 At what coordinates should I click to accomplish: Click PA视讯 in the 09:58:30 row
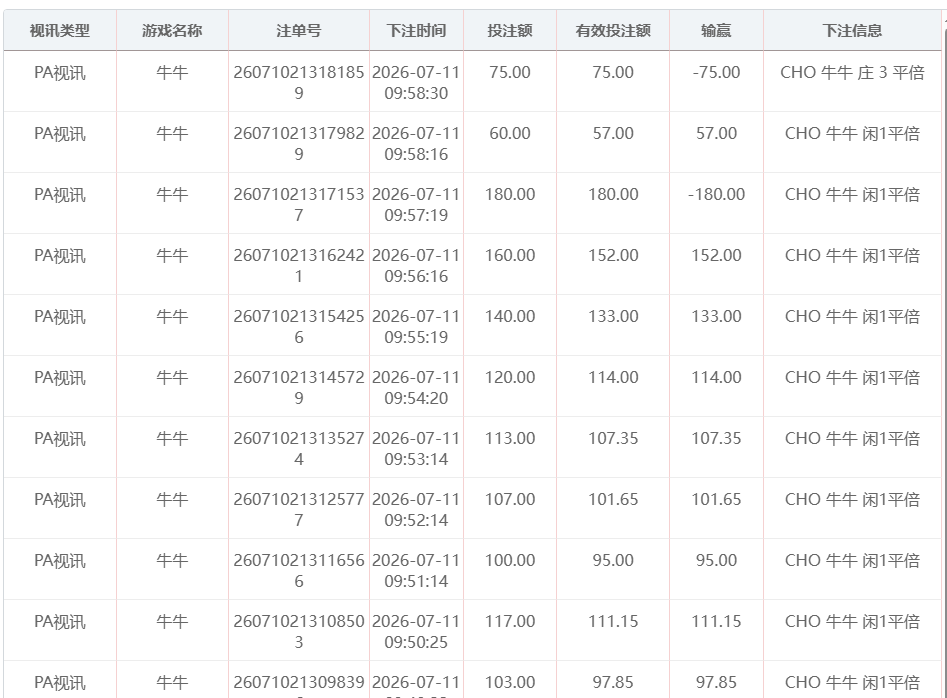[60, 72]
